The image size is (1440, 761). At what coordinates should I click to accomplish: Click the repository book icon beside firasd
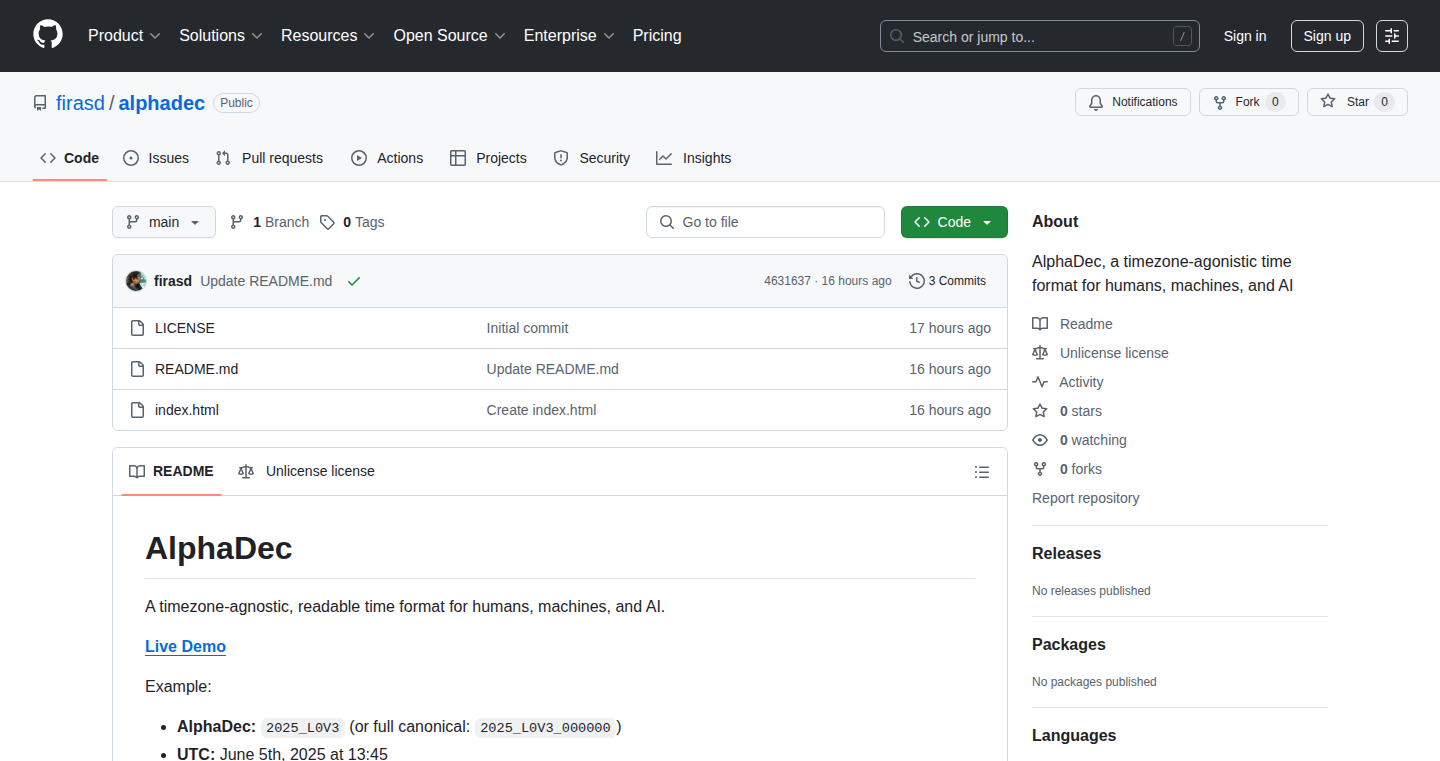pyautogui.click(x=40, y=103)
